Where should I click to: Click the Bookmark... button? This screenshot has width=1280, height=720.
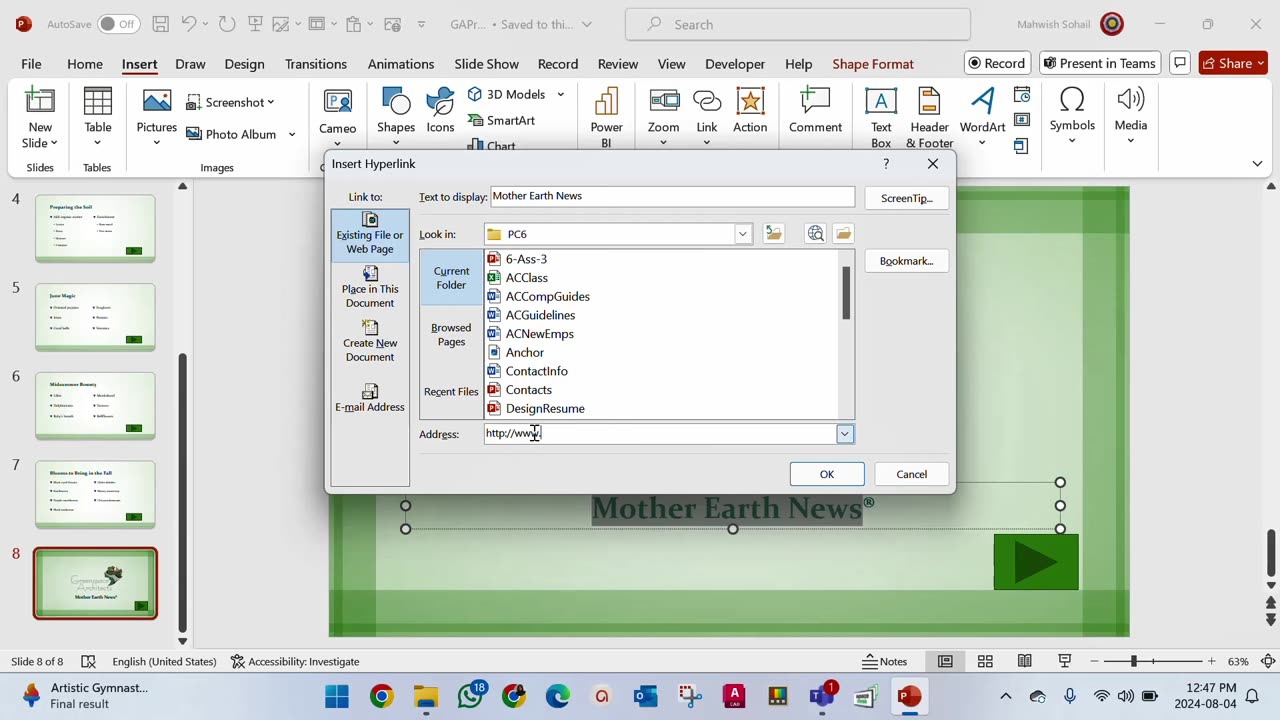[x=907, y=261]
